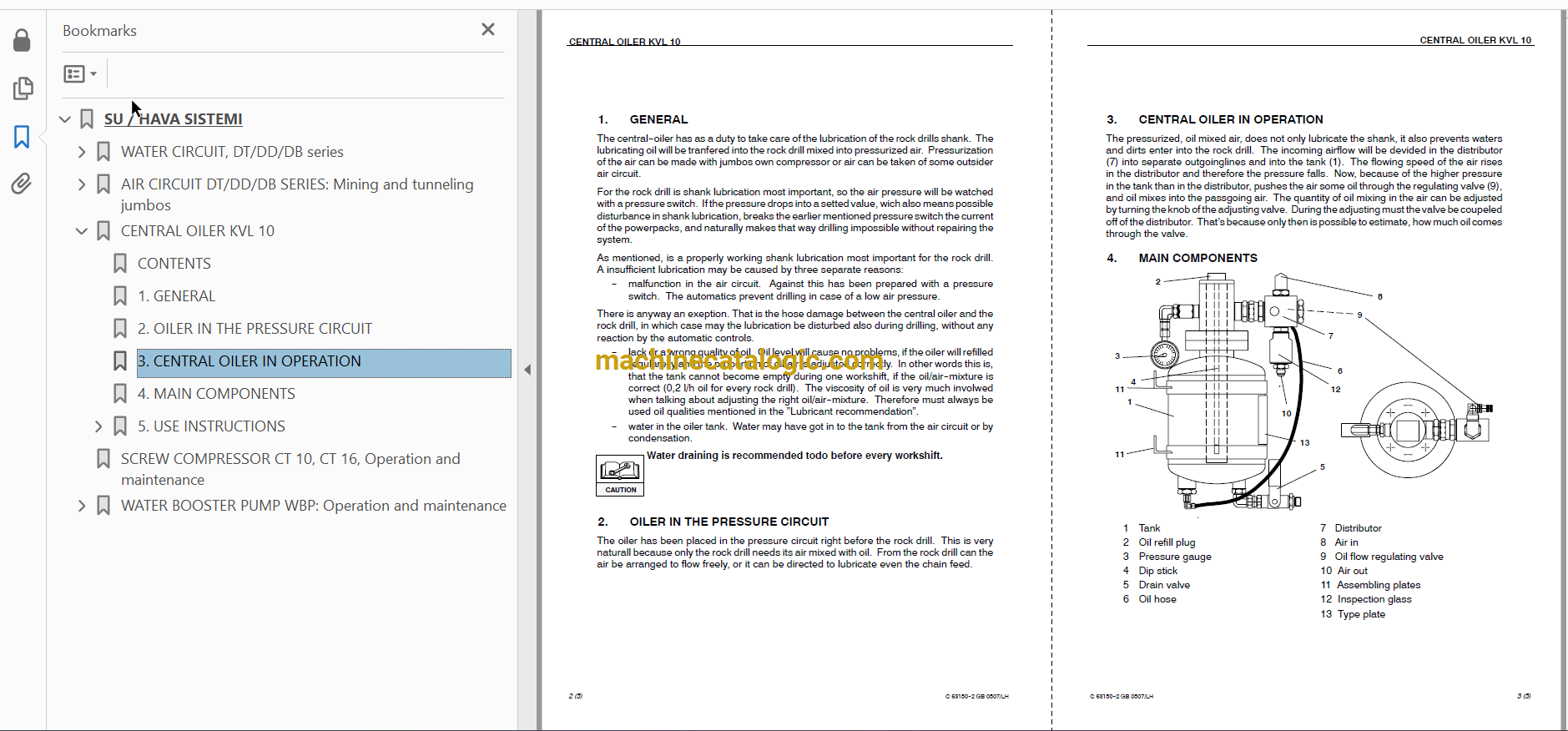
Task: Click bookmark icon beside SCREW COMPRESSOR entry
Action: 103,459
